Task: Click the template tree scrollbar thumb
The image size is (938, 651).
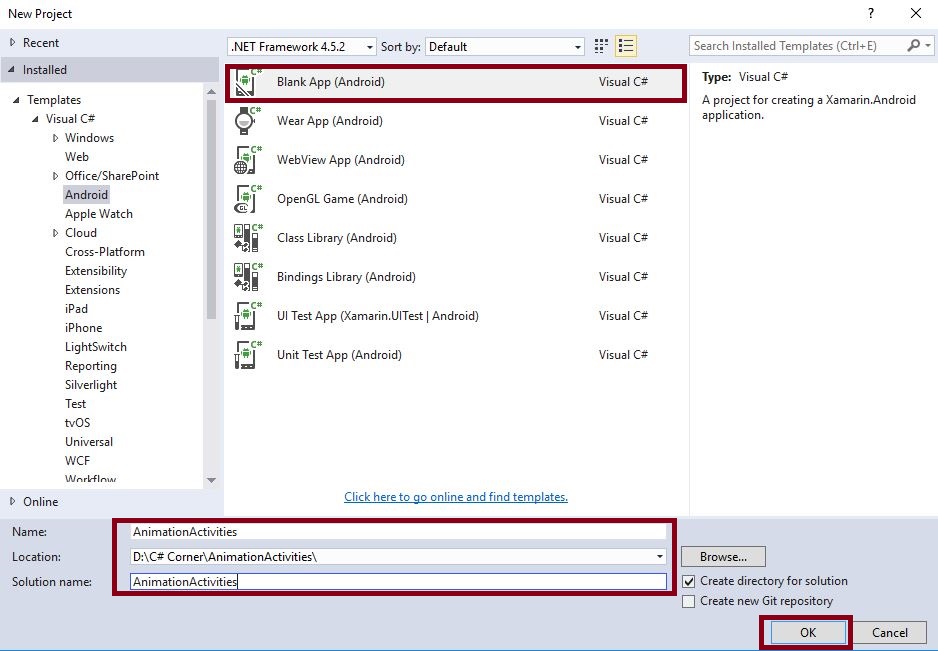Action: (211, 209)
